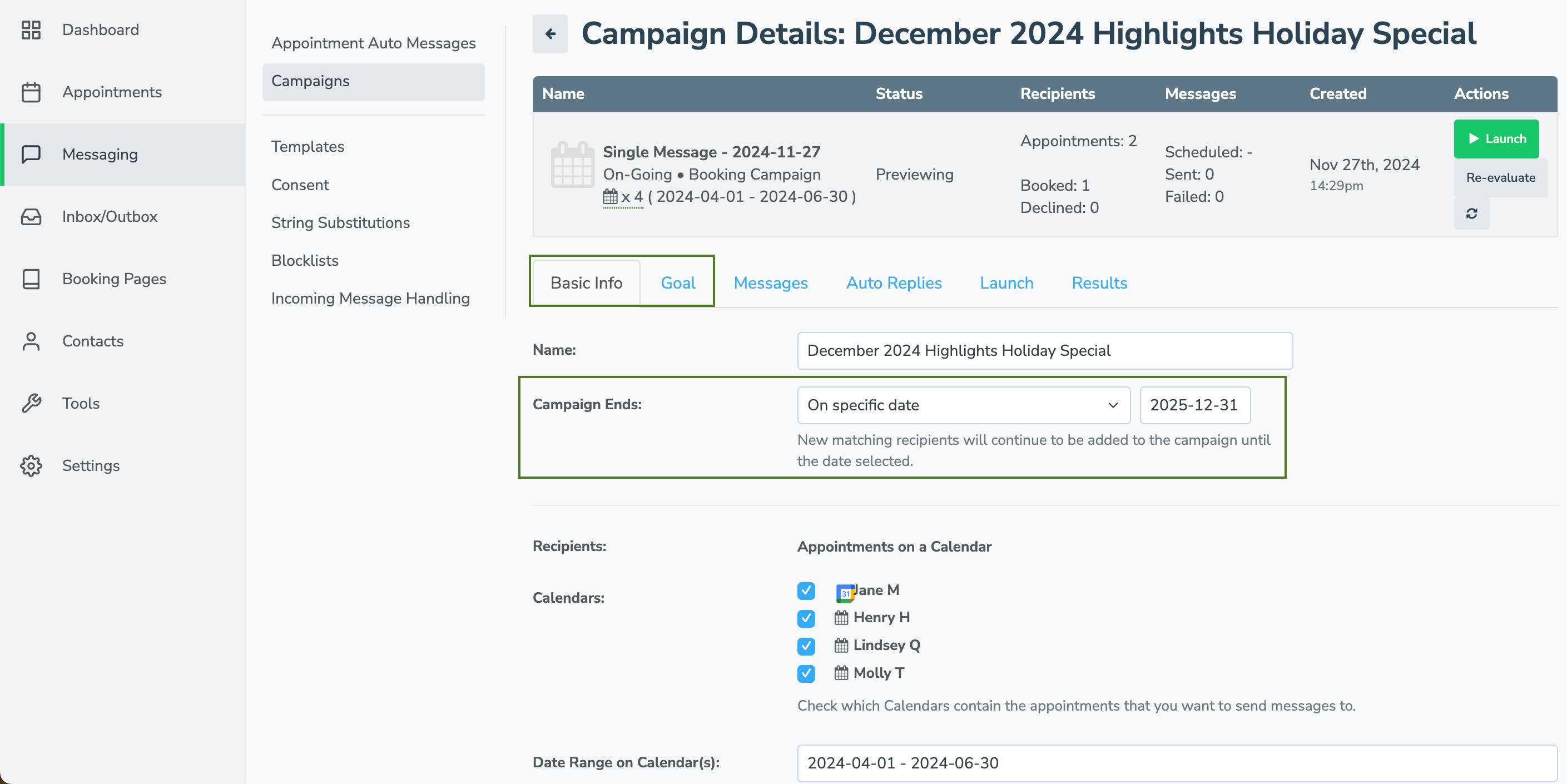The height and width of the screenshot is (784, 1567).
Task: Click the Booking Pages book icon
Action: (31, 279)
